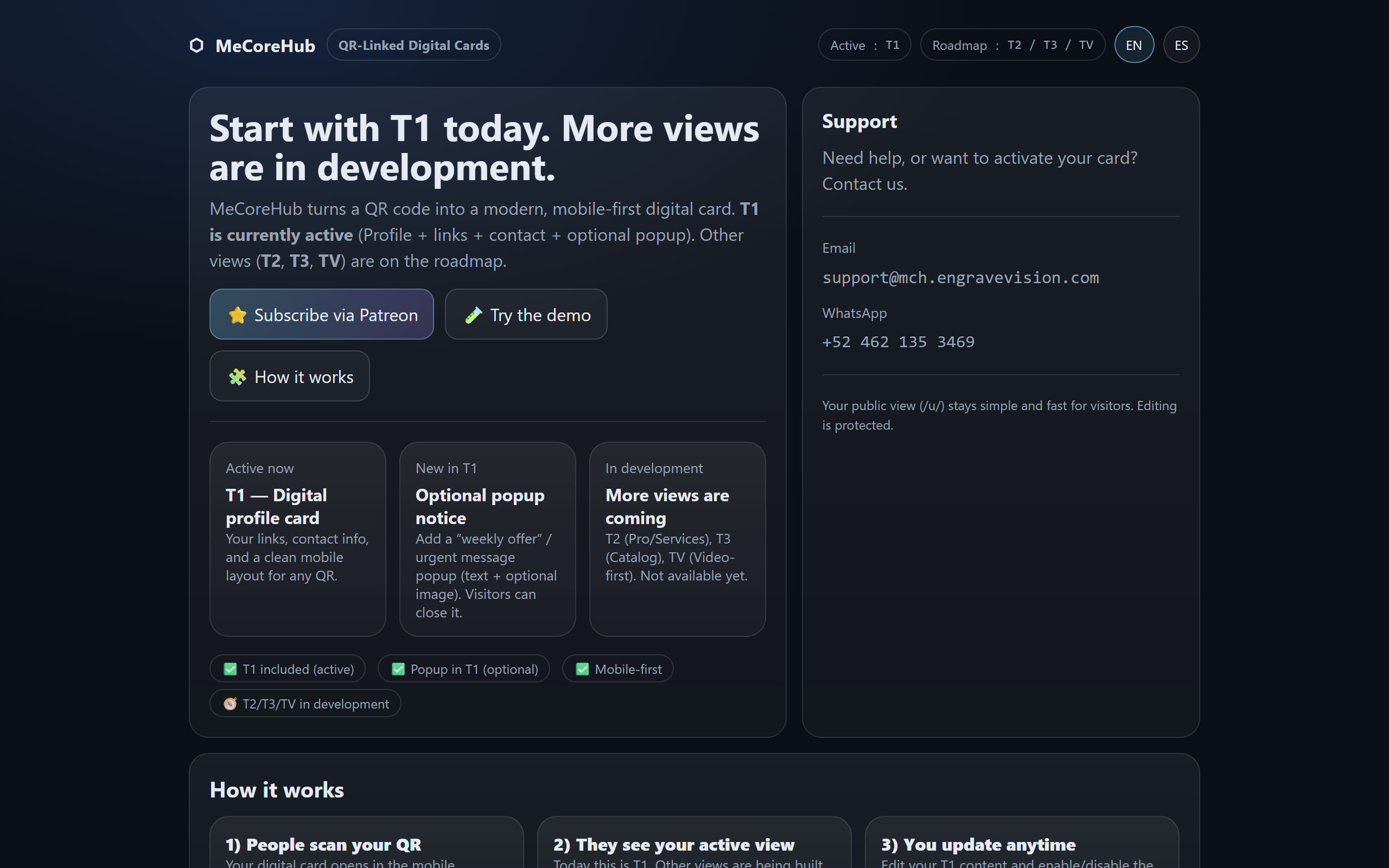Switch language to ES
1389x868 pixels.
pos(1181,45)
